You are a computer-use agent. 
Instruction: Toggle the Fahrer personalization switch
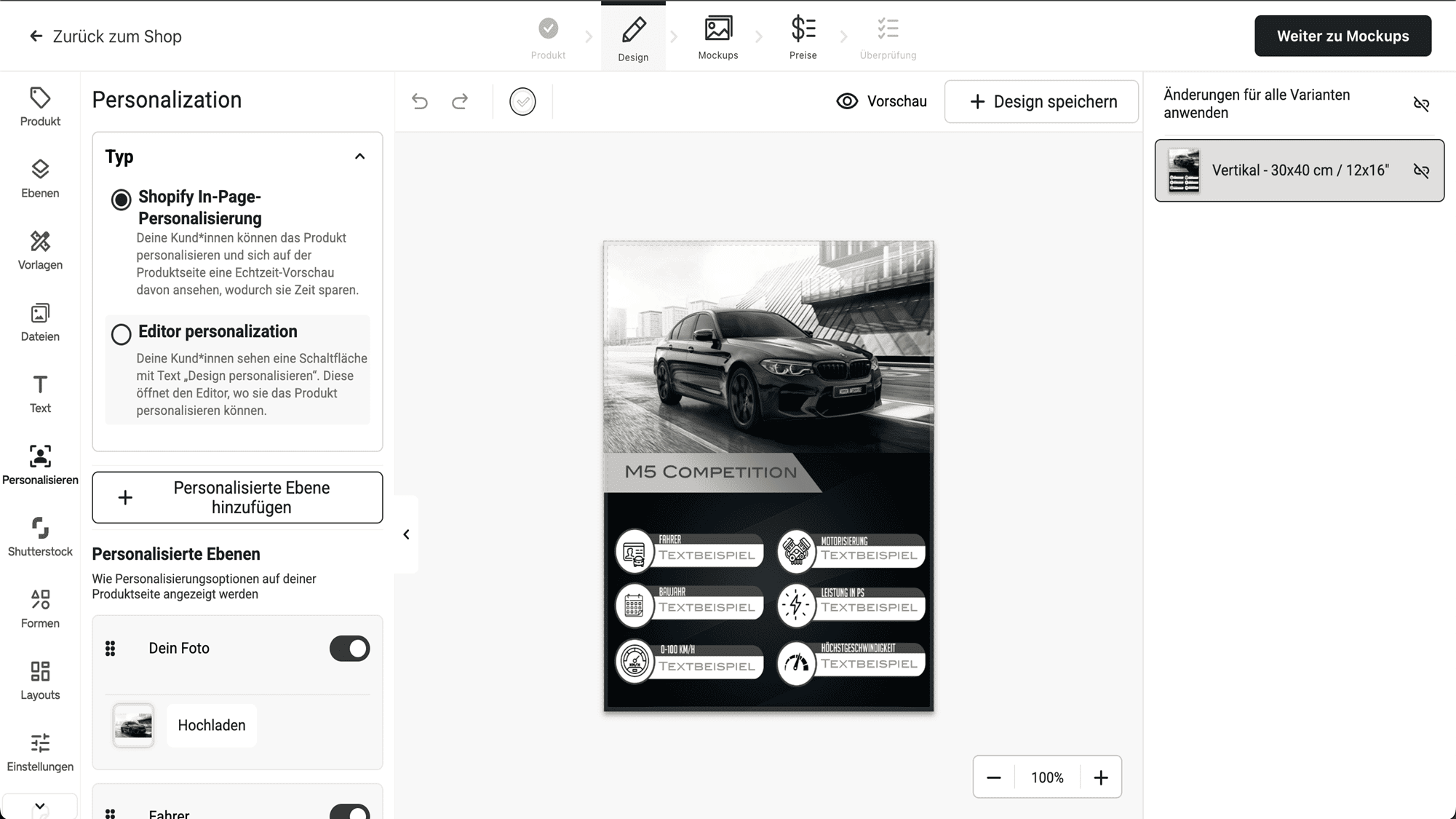349,812
